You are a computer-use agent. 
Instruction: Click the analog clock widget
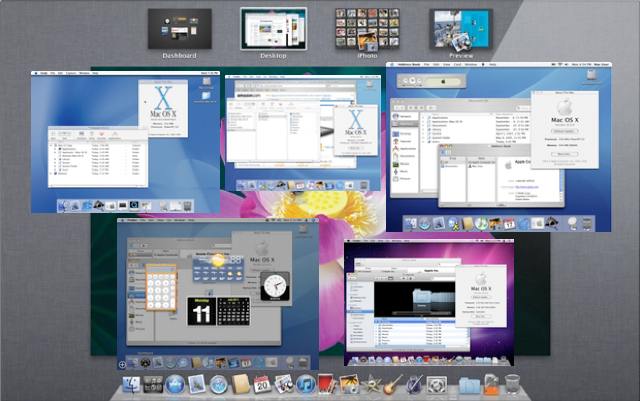pyautogui.click(x=275, y=286)
